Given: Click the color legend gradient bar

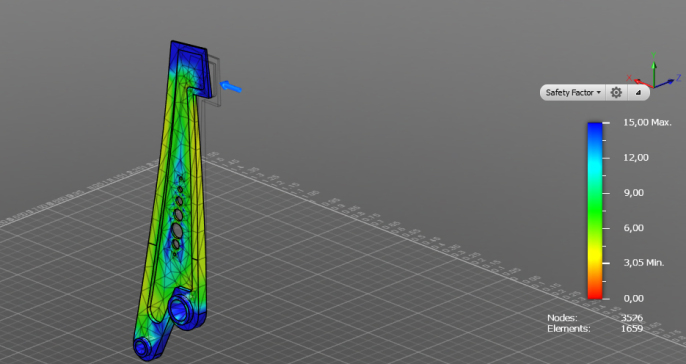Looking at the screenshot, I should 595,211.
